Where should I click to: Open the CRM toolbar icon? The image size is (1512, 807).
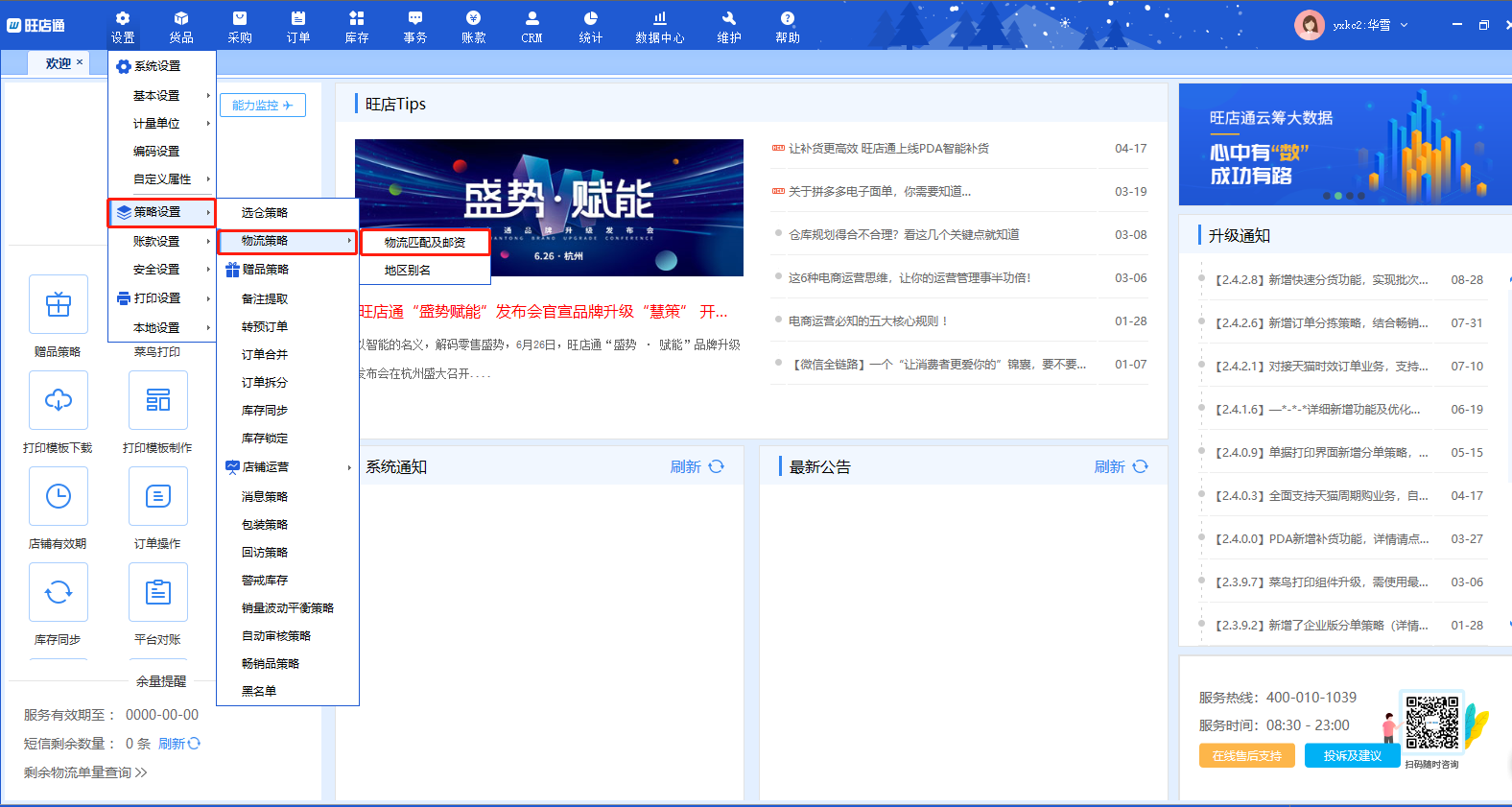pyautogui.click(x=532, y=27)
